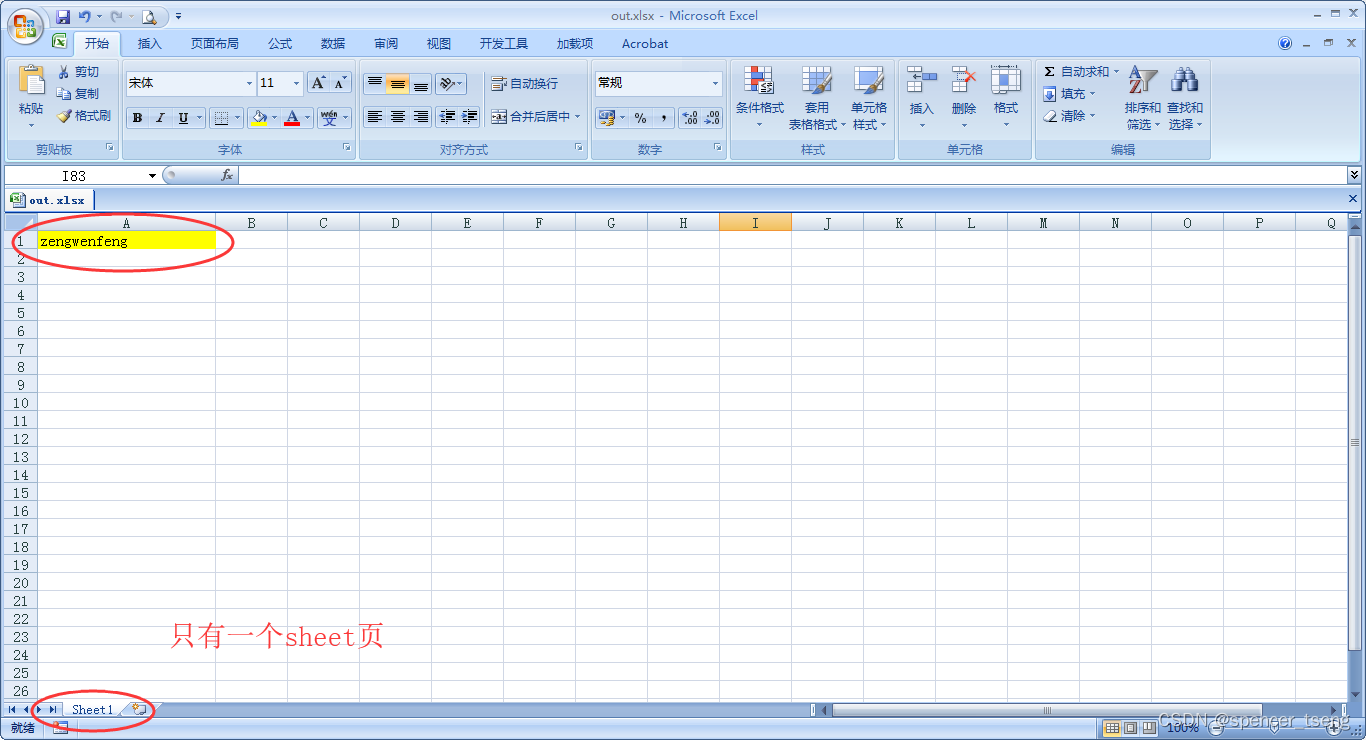Cut selection with 剪切

78,72
